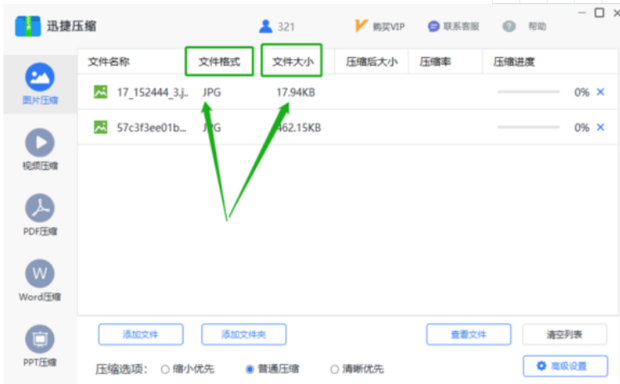Remove the 17_152444_3 file with its X
The height and width of the screenshot is (384, 620).
(x=600, y=92)
